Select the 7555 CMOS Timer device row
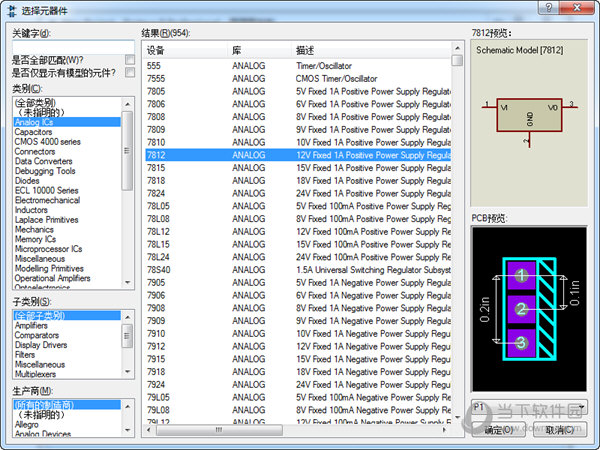The height and width of the screenshot is (450, 600). (298, 78)
